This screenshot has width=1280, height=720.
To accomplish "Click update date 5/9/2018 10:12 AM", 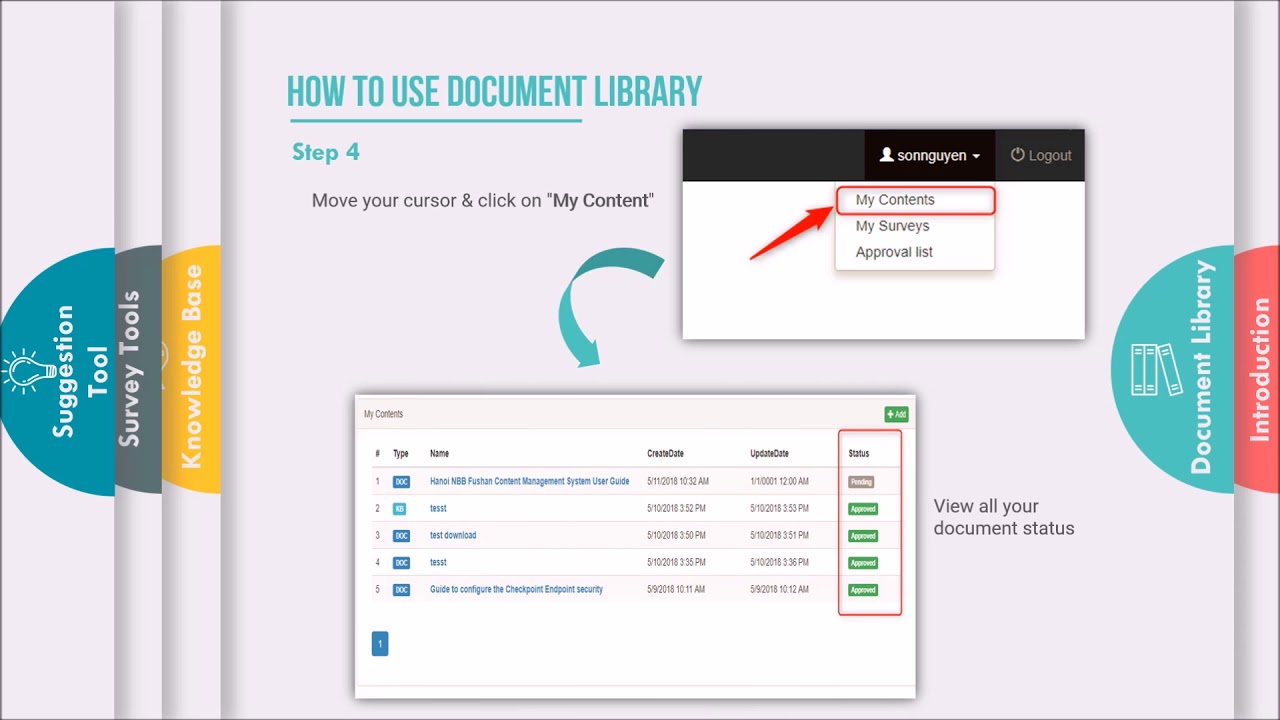I will (779, 589).
